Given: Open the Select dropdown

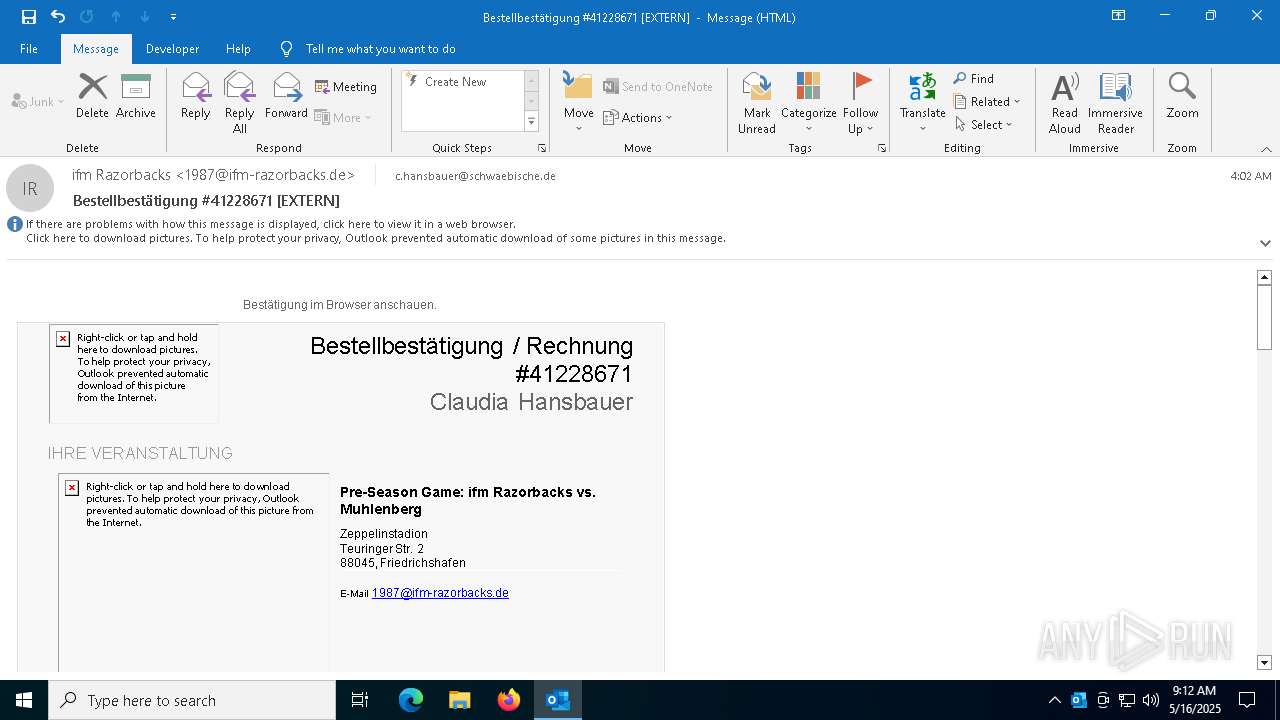Looking at the screenshot, I should point(984,125).
